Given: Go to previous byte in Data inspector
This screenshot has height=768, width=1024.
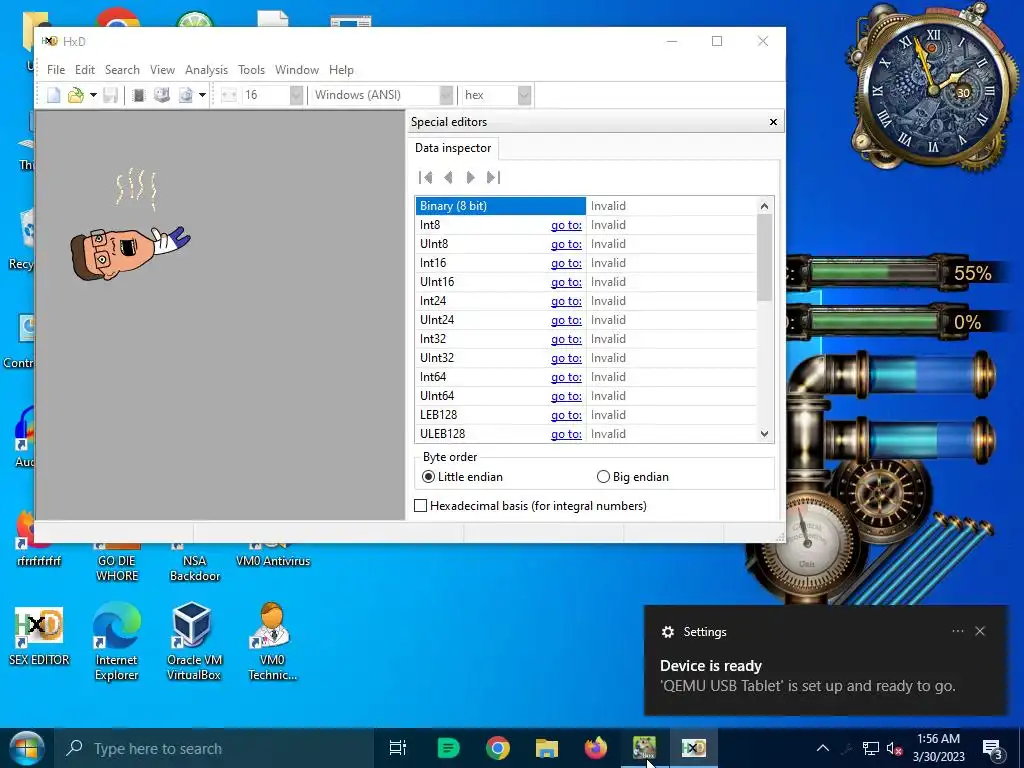Looking at the screenshot, I should coord(448,177).
